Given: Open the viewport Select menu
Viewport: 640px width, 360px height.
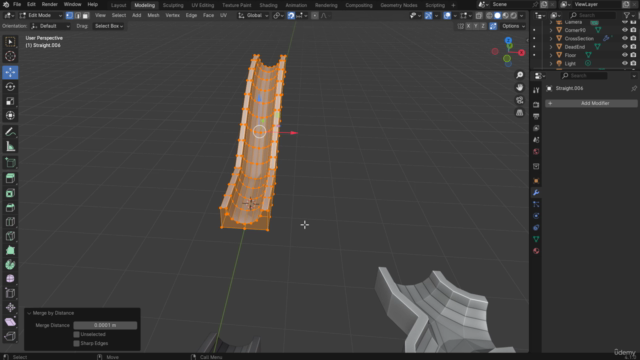Looking at the screenshot, I should point(119,16).
